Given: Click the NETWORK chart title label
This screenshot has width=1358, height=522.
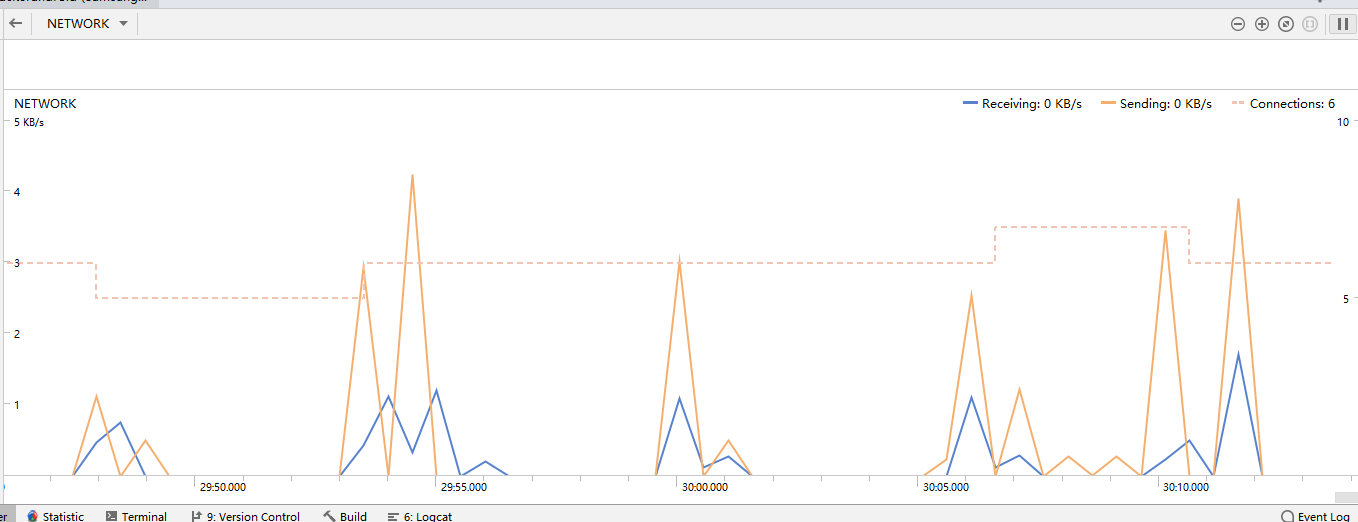Looking at the screenshot, I should 45,104.
